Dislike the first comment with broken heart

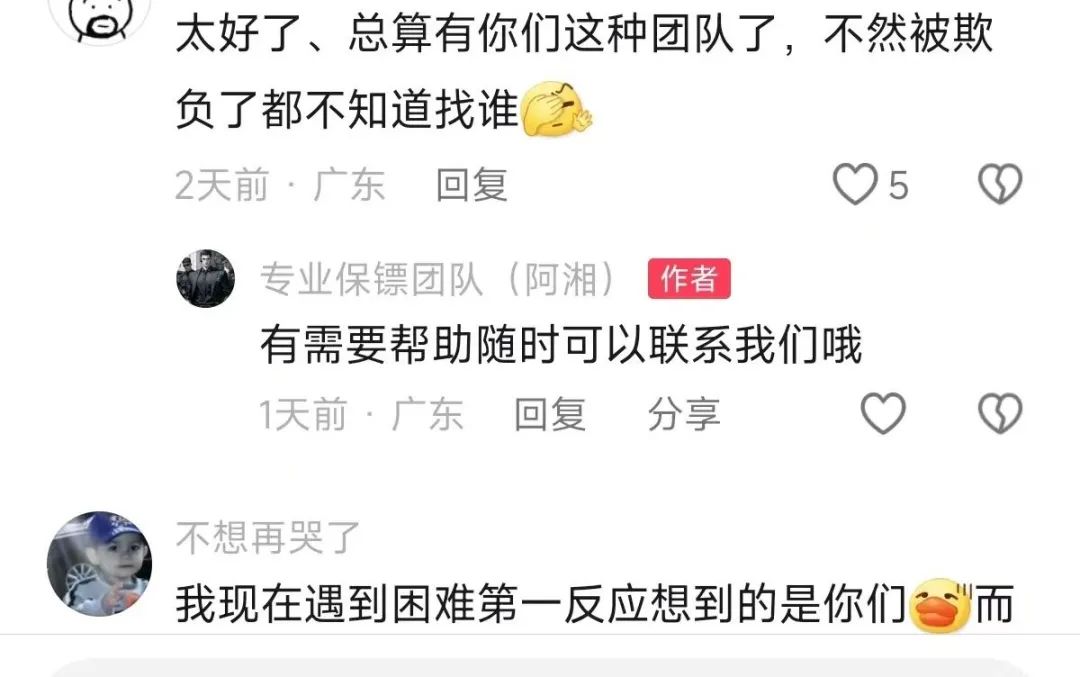[x=1000, y=184]
